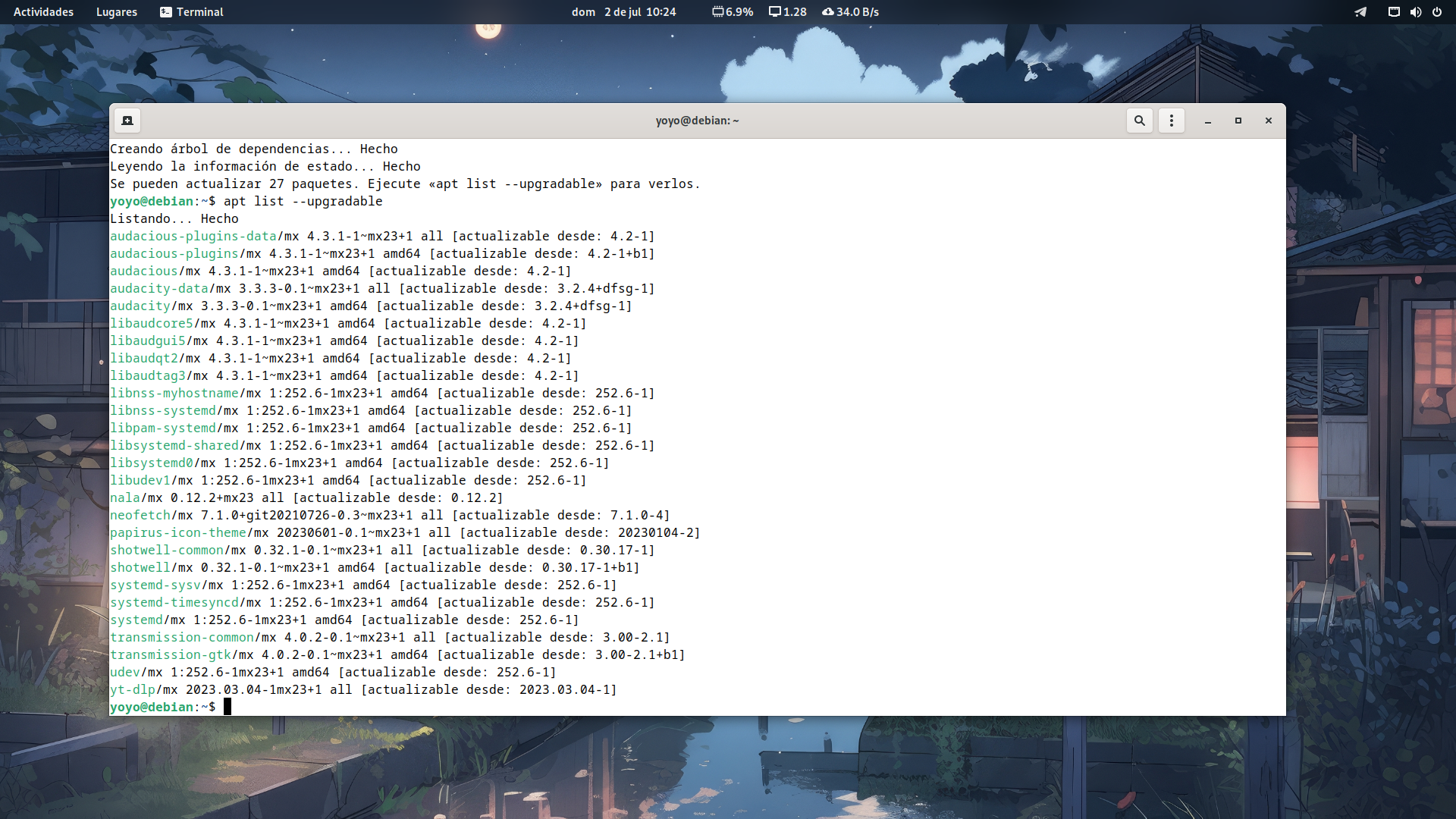Click the tray icon left of volume
1456x819 pixels.
pyautogui.click(x=1394, y=12)
